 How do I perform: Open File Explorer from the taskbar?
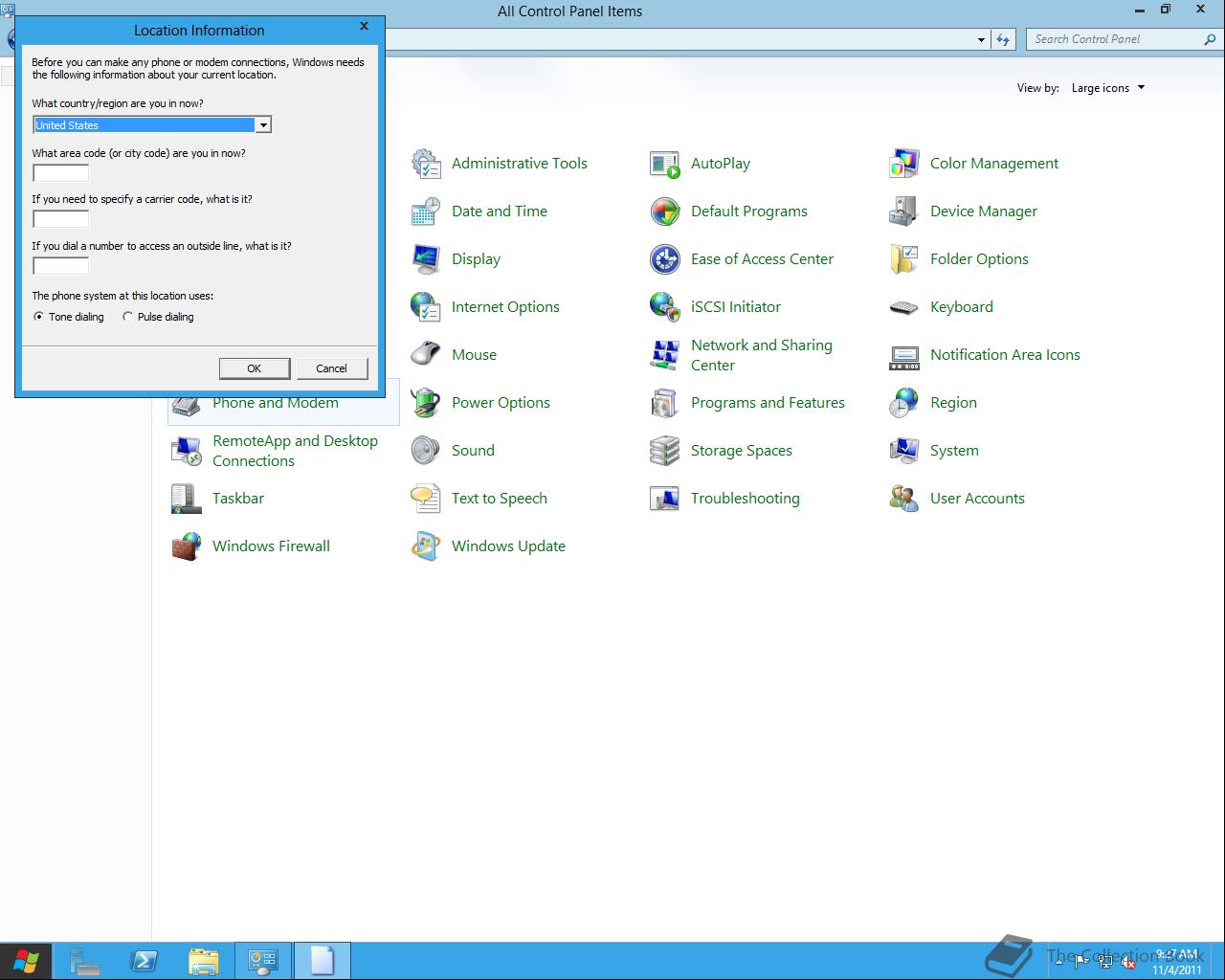pos(204,961)
